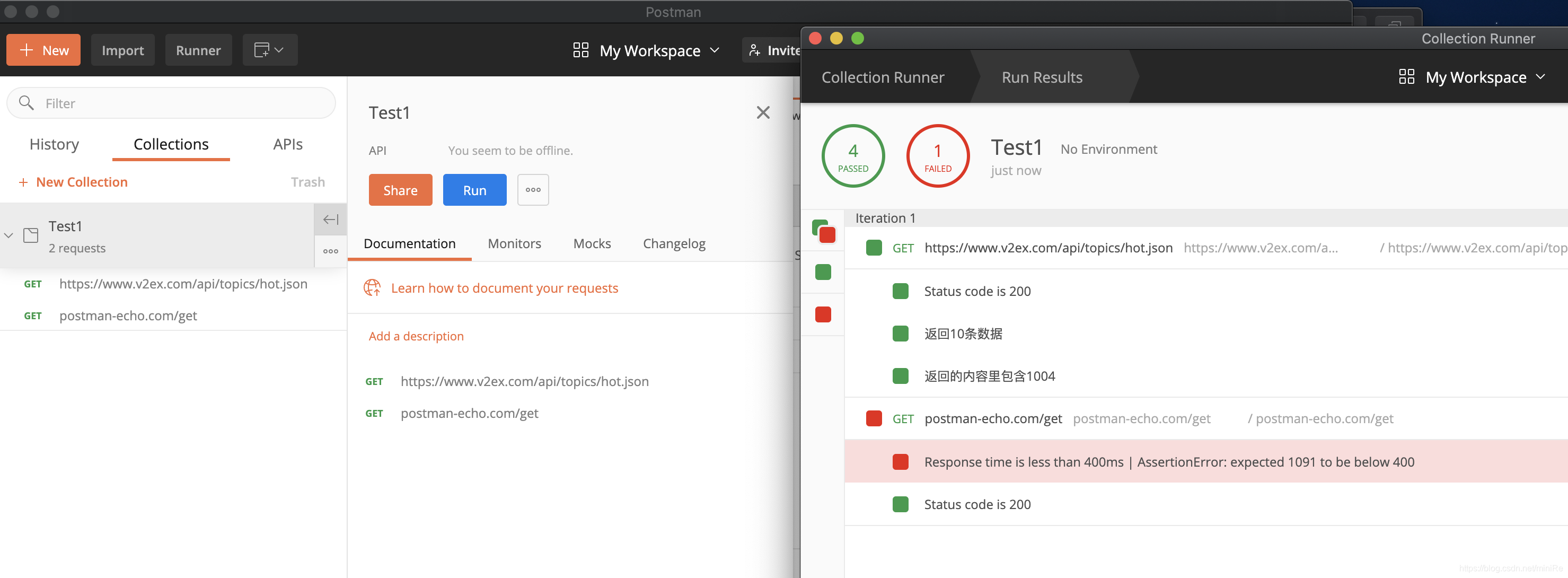Click the globe documentation icon

coord(372,287)
